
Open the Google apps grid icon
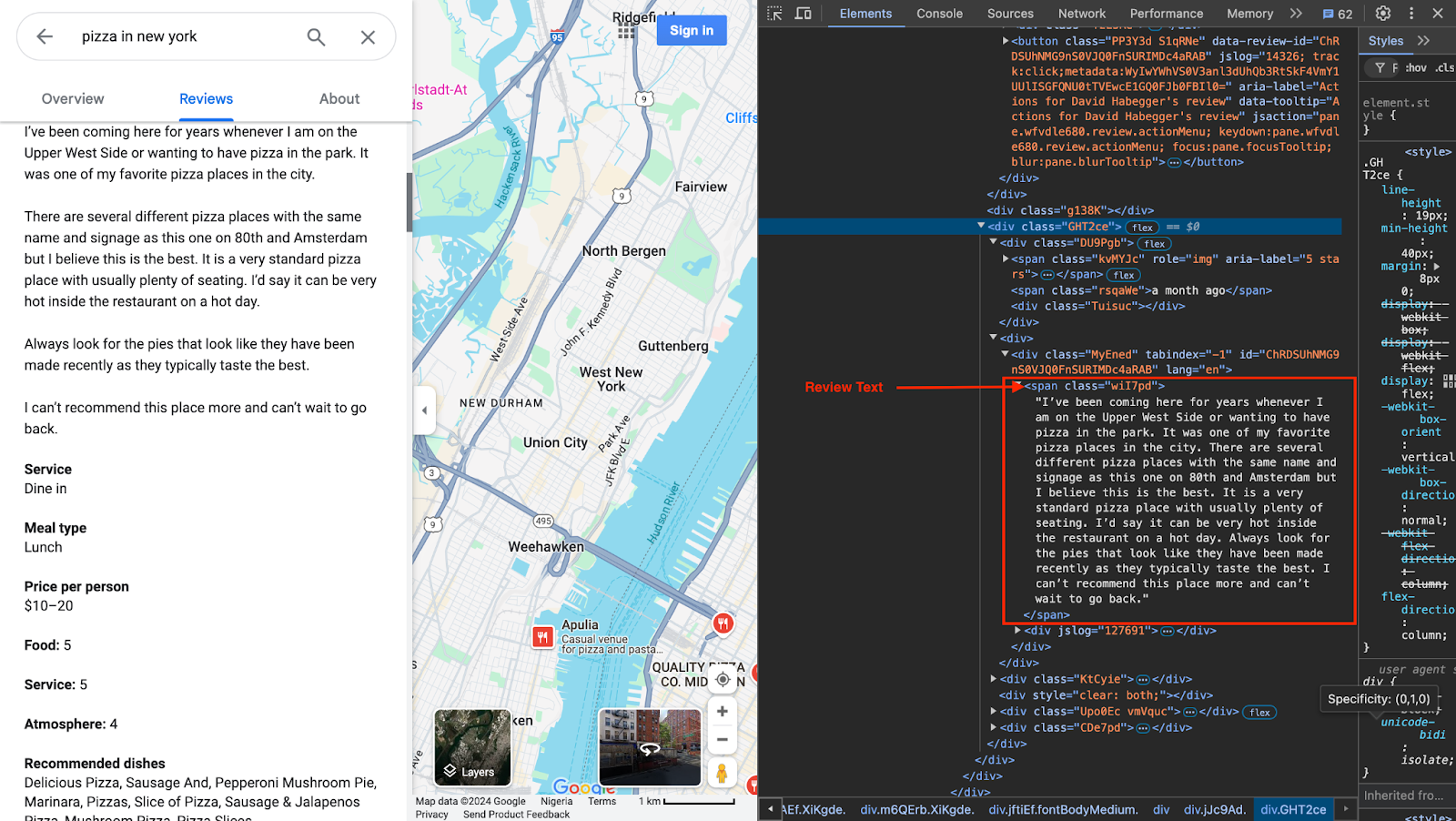(x=626, y=31)
